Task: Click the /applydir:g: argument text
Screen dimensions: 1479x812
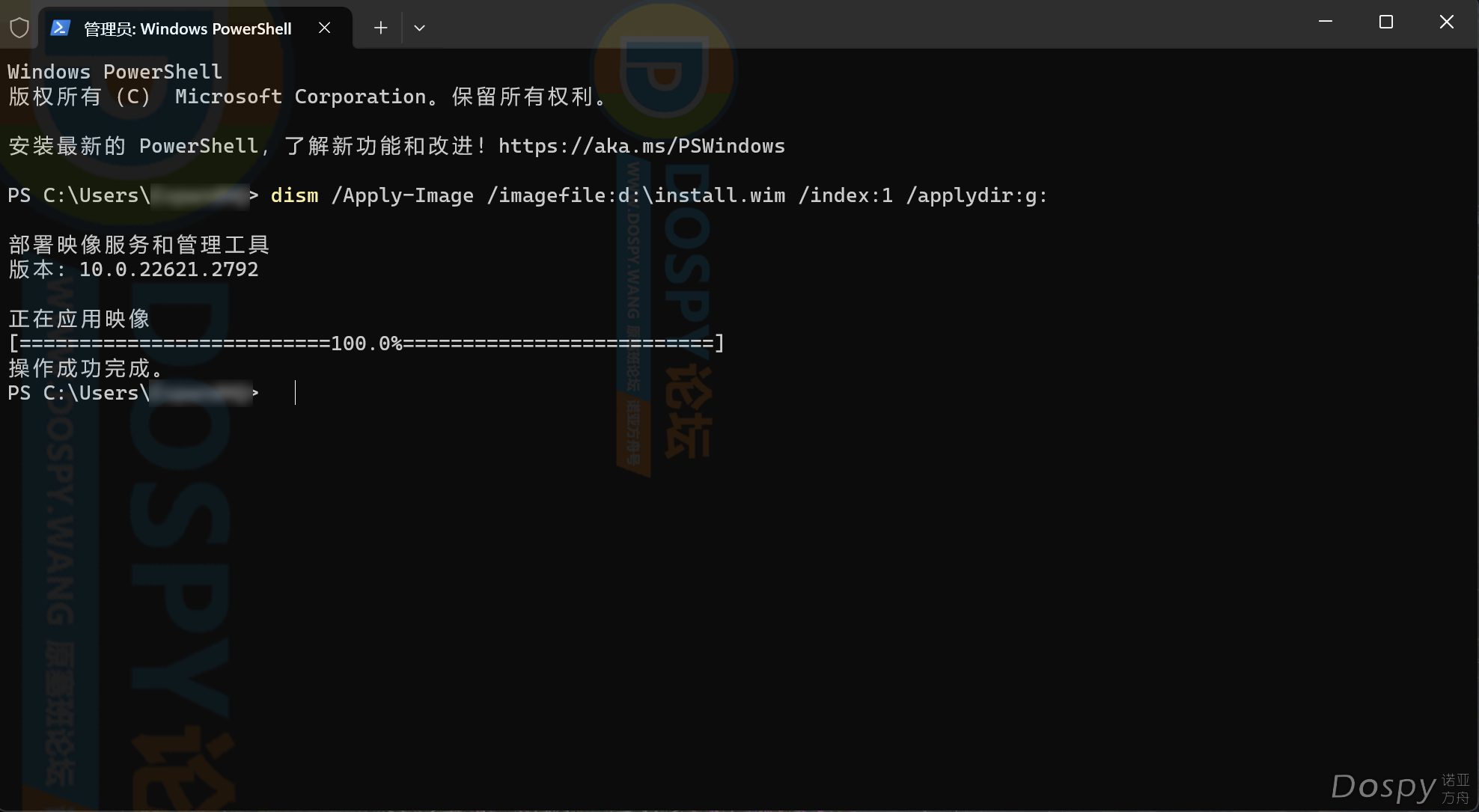Action: [x=977, y=195]
